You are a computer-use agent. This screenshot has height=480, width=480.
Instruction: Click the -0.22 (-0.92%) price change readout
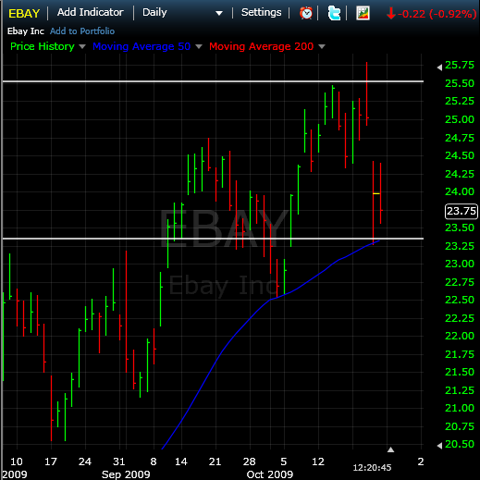432,14
